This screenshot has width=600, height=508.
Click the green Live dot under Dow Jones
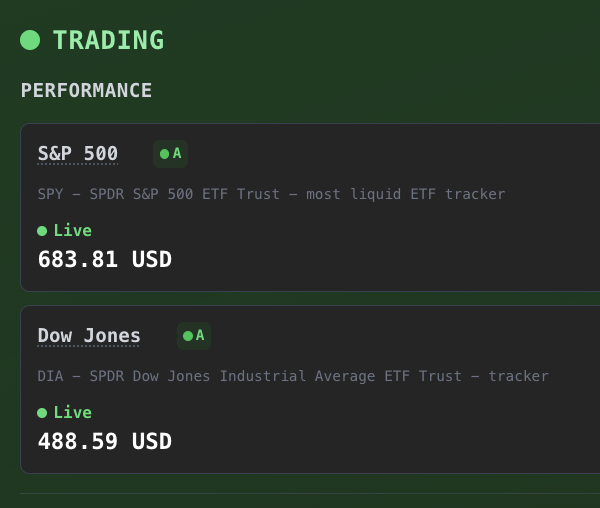42,413
